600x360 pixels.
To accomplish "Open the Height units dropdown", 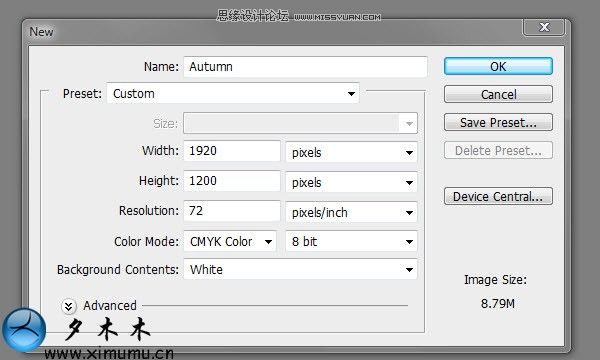I will [x=351, y=182].
